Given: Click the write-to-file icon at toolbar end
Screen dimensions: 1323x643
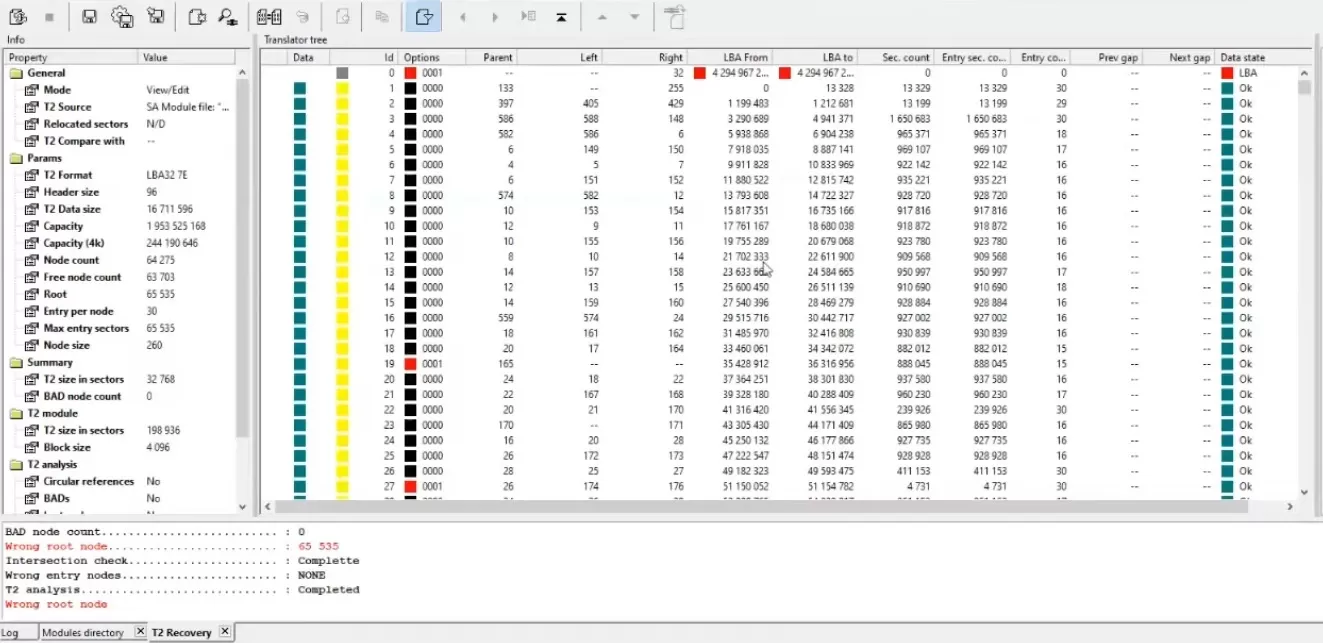Looking at the screenshot, I should point(676,16).
